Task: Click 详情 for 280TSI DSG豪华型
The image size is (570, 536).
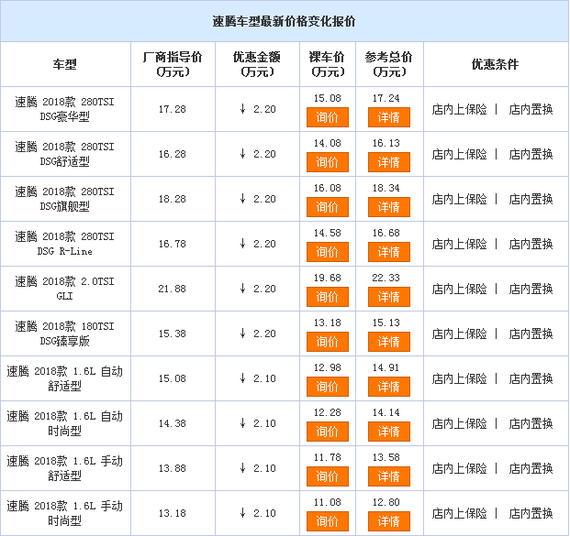Action: tap(389, 117)
